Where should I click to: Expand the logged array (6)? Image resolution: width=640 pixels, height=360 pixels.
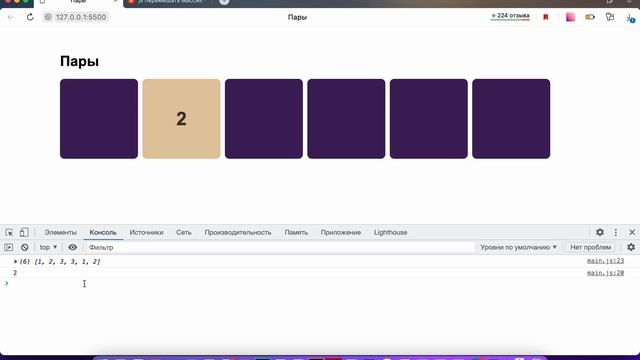coord(16,261)
